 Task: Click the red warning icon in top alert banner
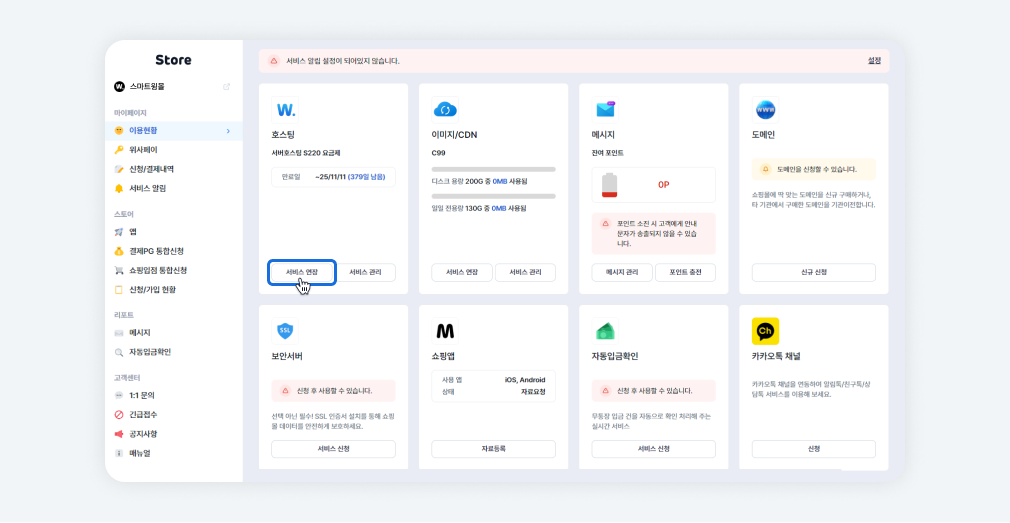274,61
